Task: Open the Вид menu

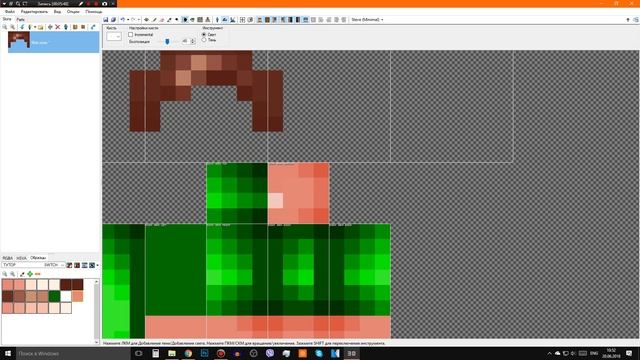Action: [57, 11]
